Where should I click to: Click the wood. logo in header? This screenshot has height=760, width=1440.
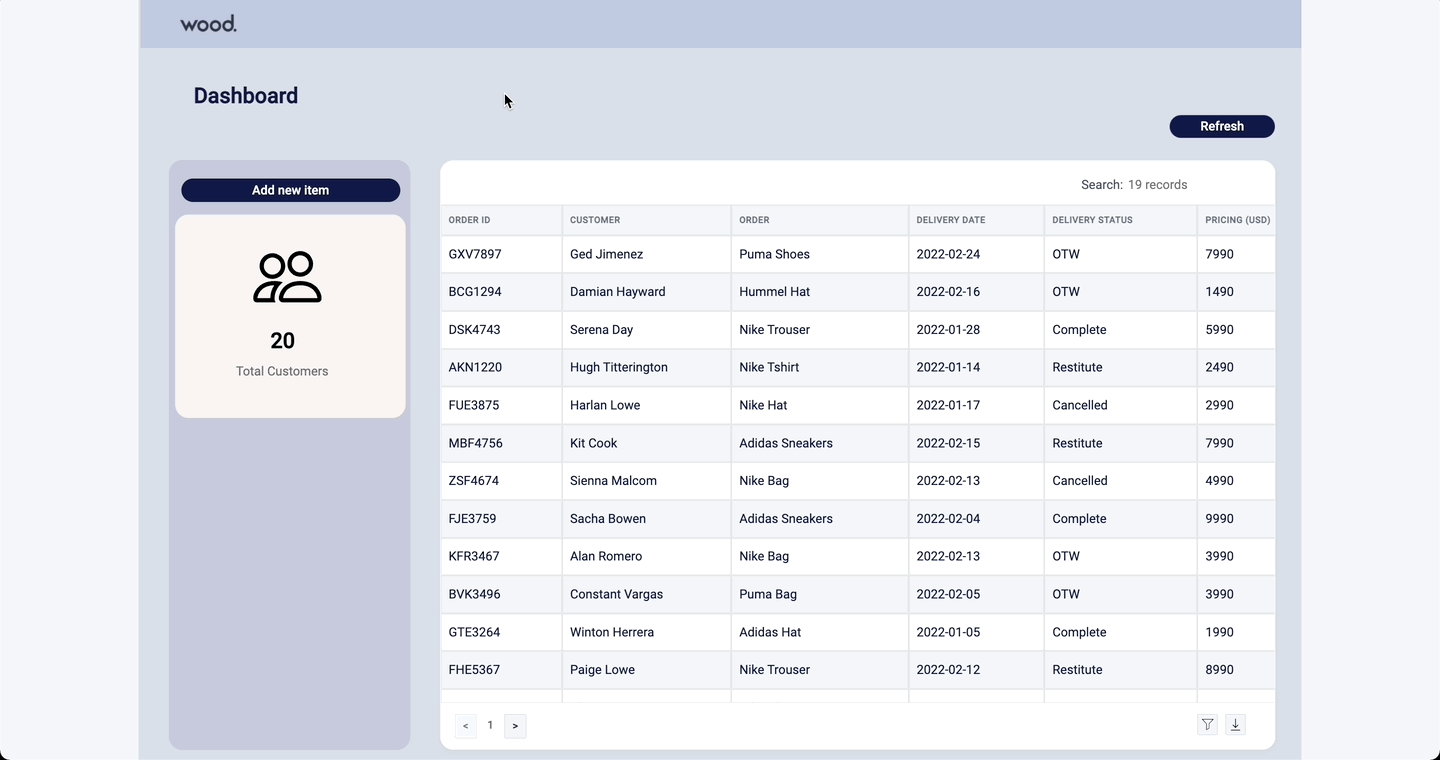pyautogui.click(x=208, y=24)
